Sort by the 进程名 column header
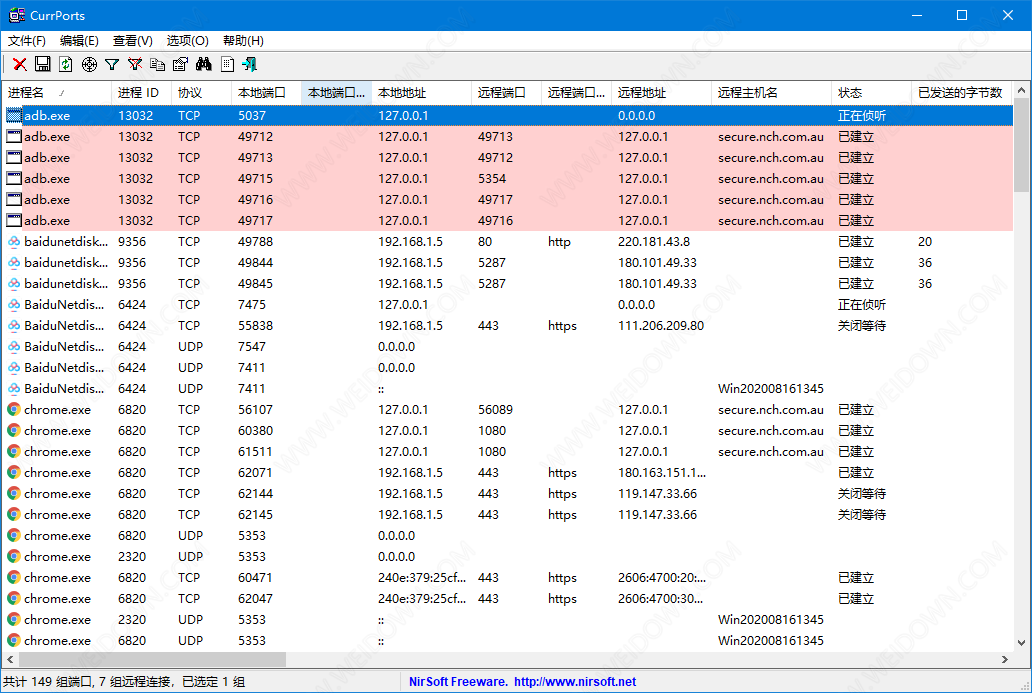The image size is (1032, 693). pyautogui.click(x=57, y=93)
